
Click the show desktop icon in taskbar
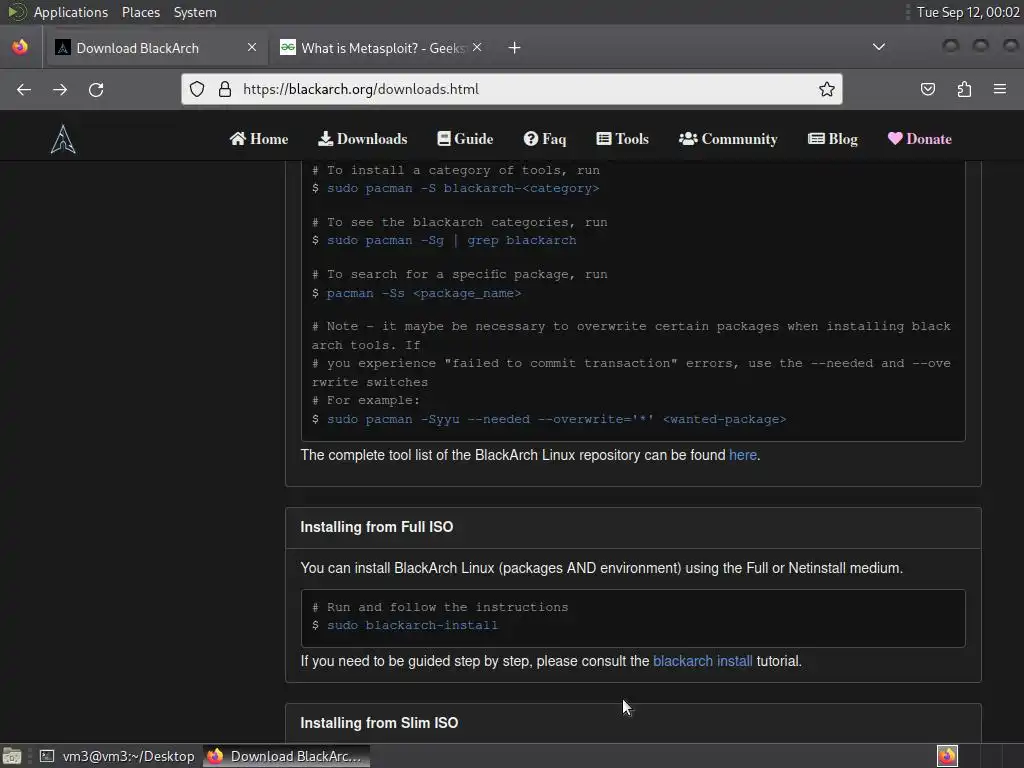12,756
